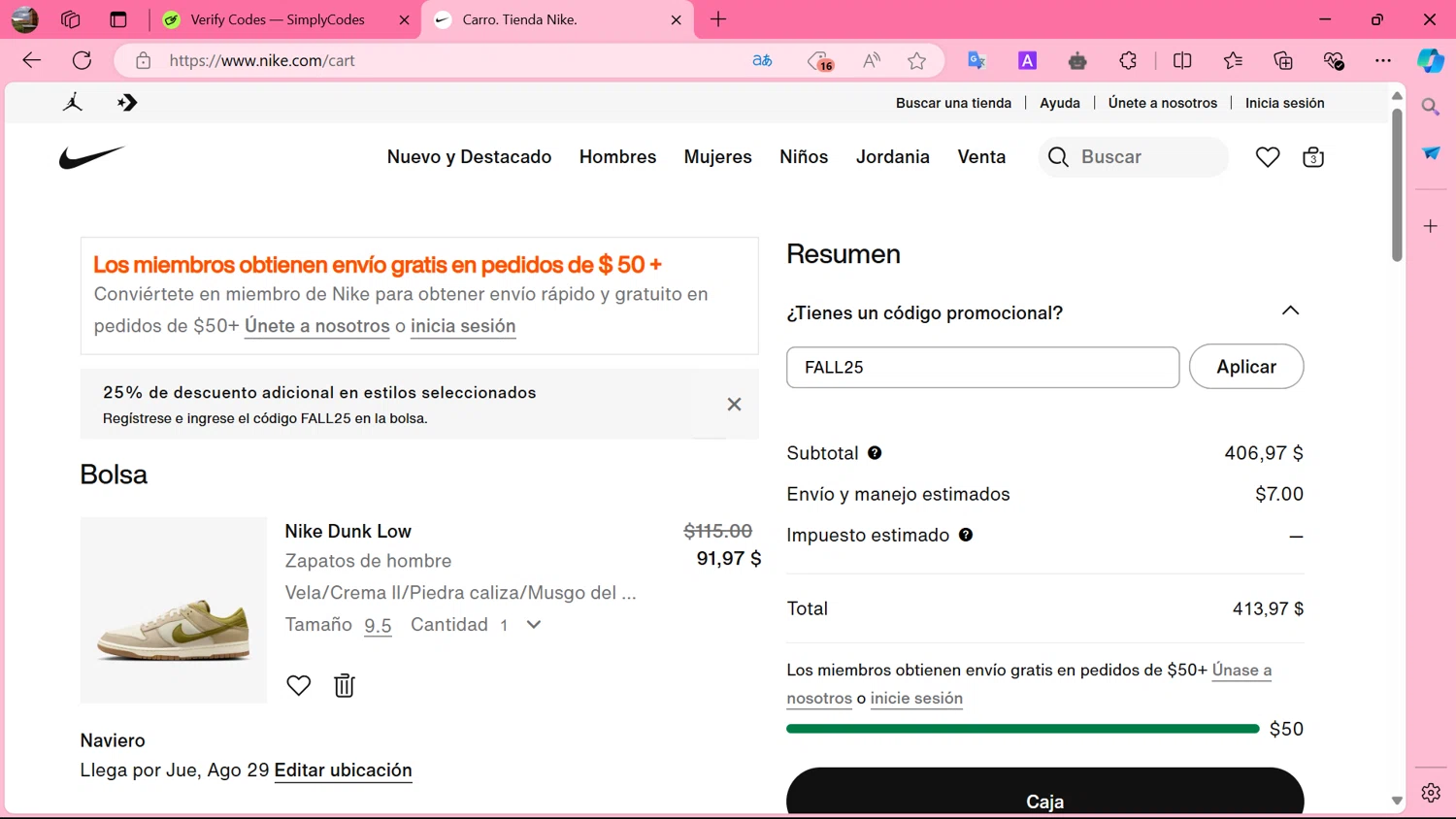This screenshot has height=819, width=1456.
Task: Open the purple A extension icon
Action: 1027,60
